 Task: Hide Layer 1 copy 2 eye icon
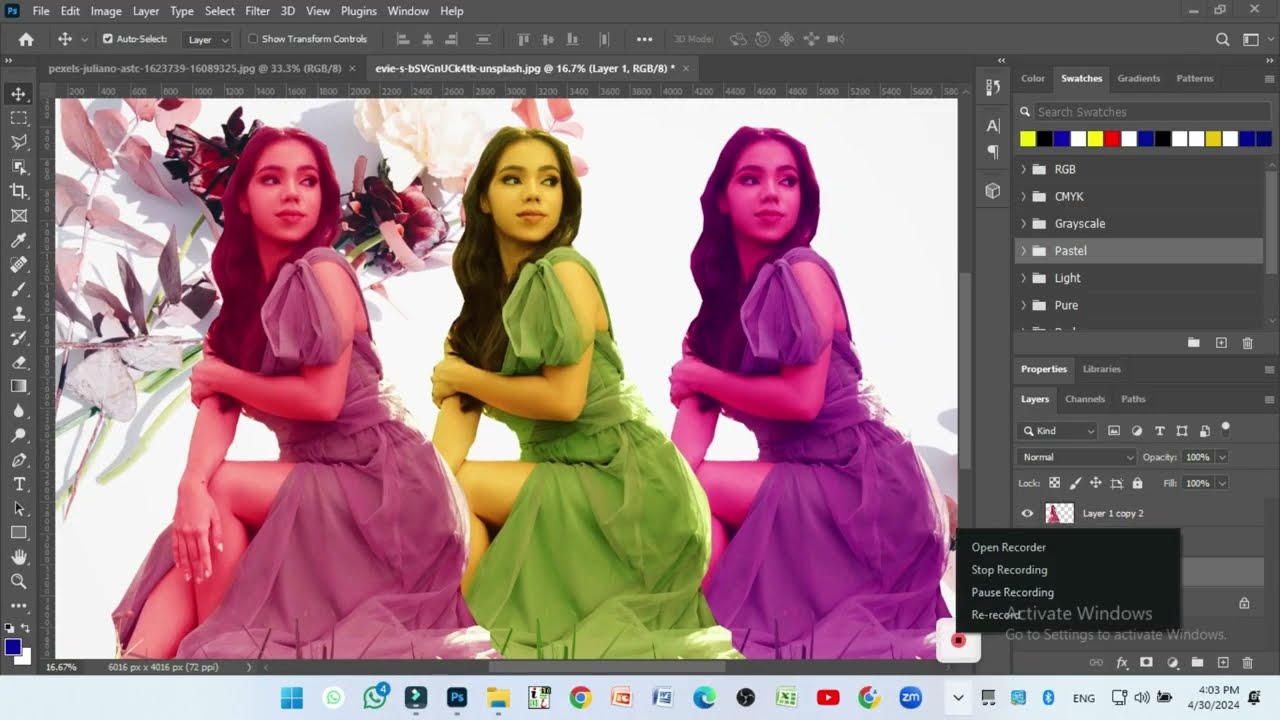(1027, 513)
